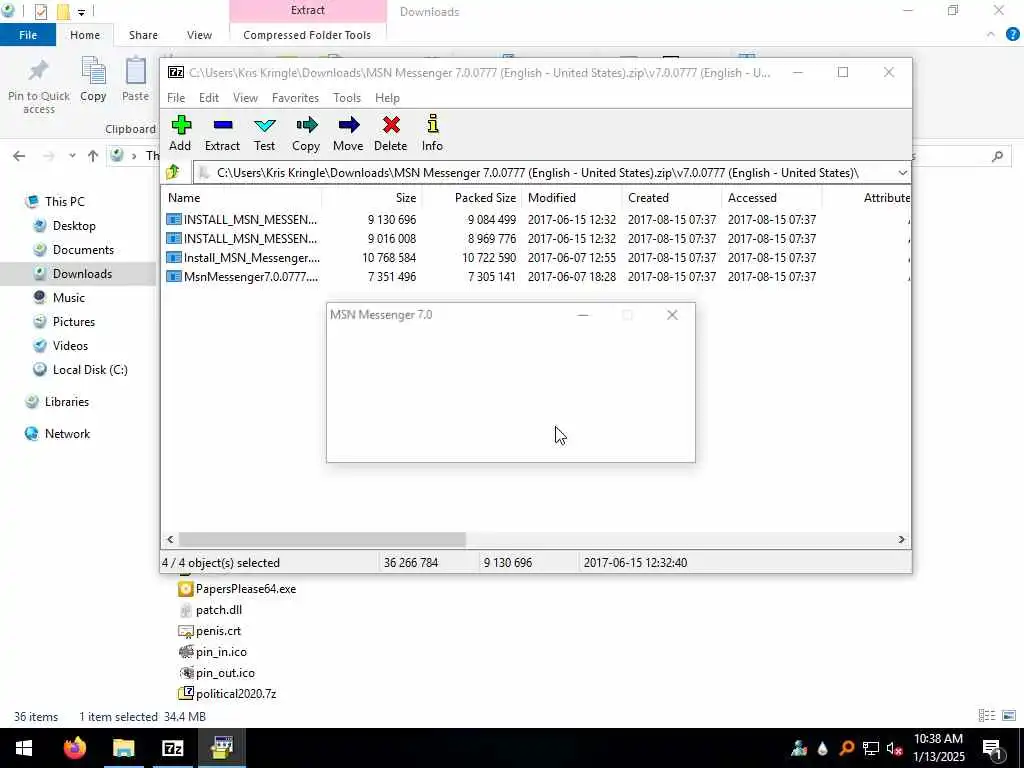Click the Add button in 7-Zip toolbar
The image size is (1024, 768).
click(x=180, y=133)
